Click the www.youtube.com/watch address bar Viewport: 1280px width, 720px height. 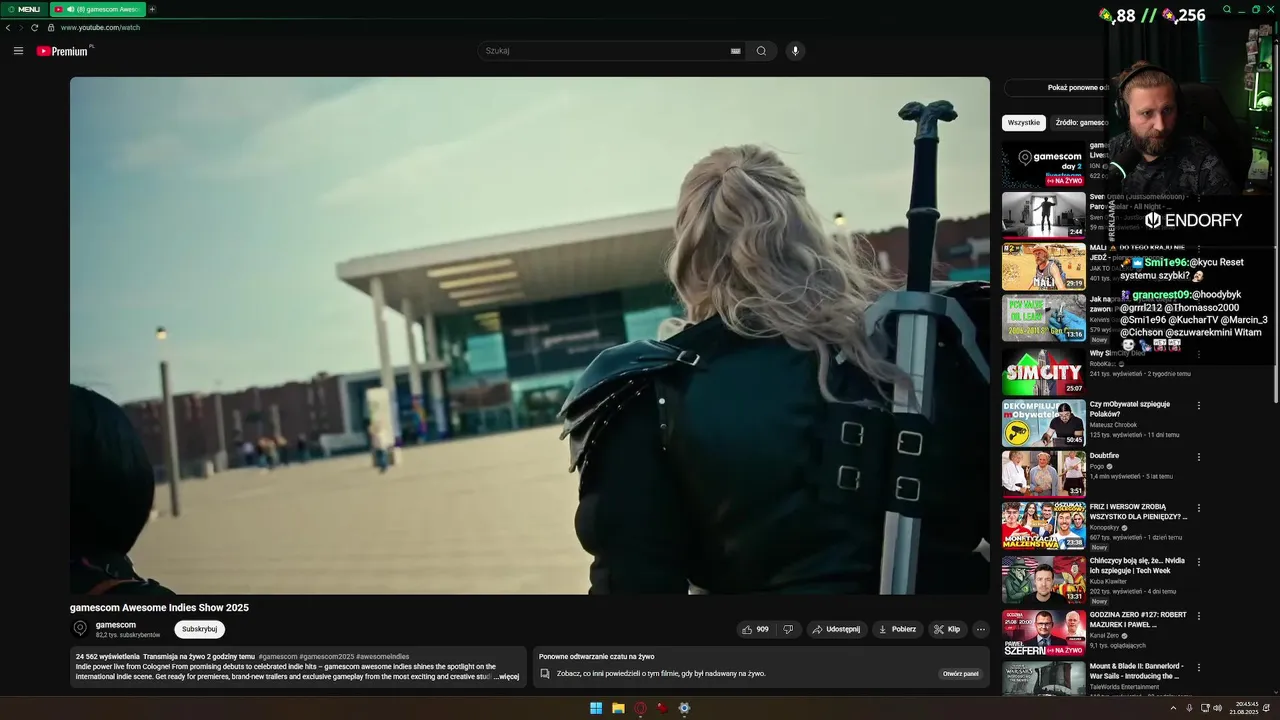point(100,27)
